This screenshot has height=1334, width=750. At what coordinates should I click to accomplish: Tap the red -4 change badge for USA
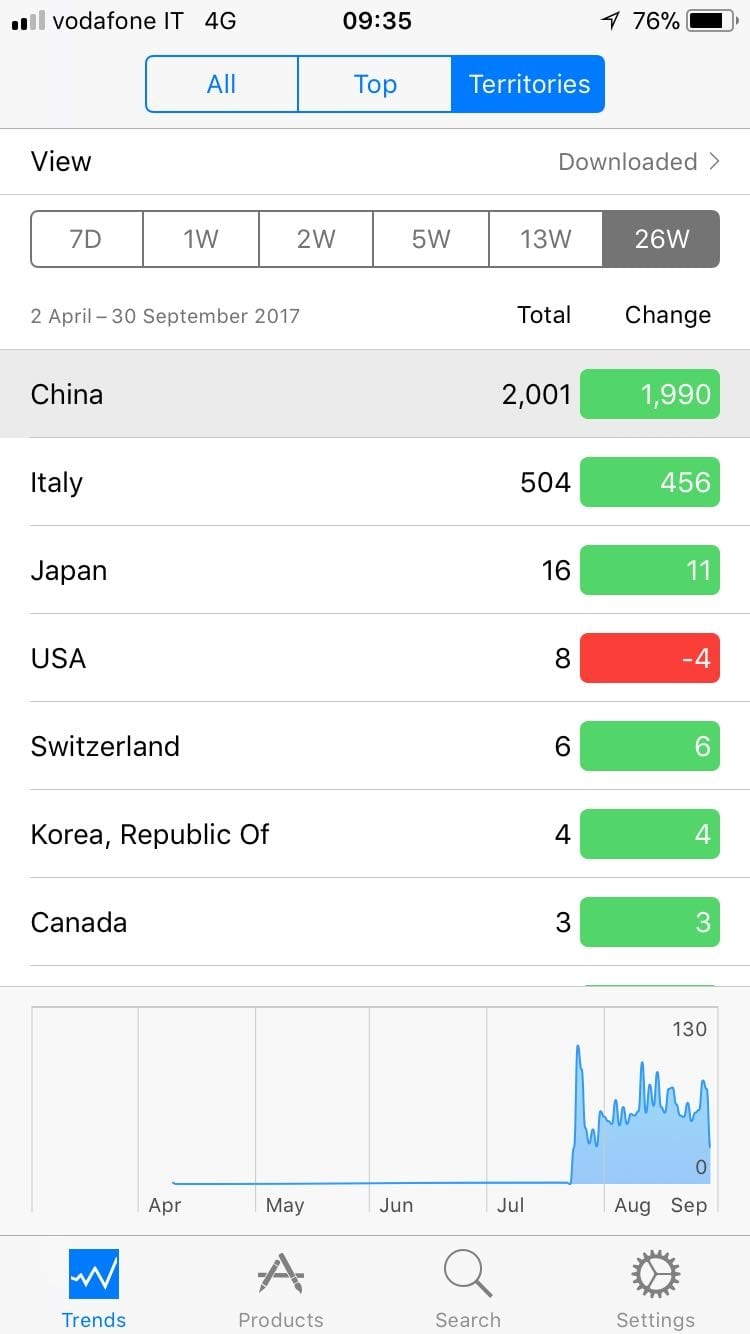pos(650,658)
